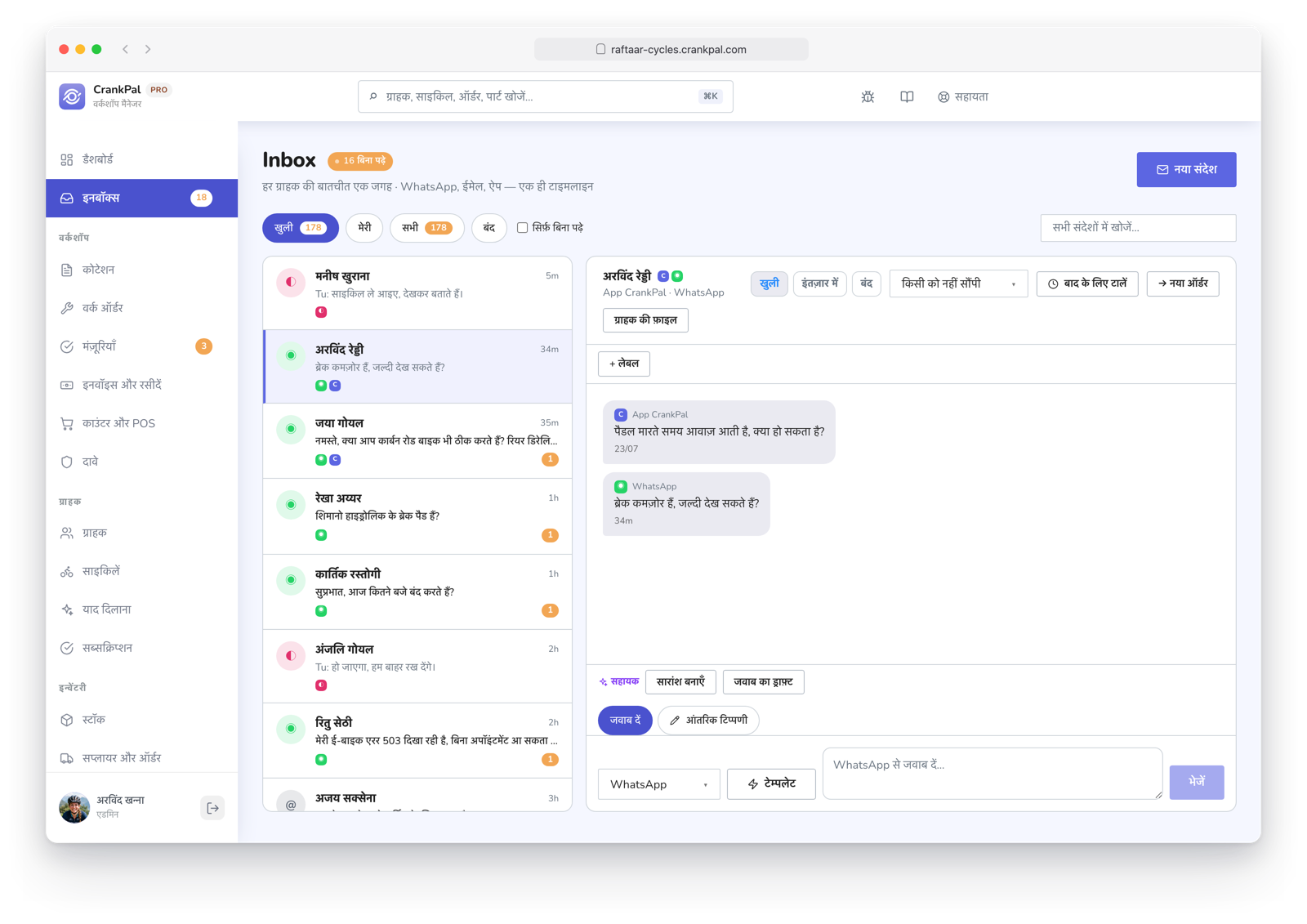
Task: Open टेम्पलेट picker
Action: tap(771, 783)
